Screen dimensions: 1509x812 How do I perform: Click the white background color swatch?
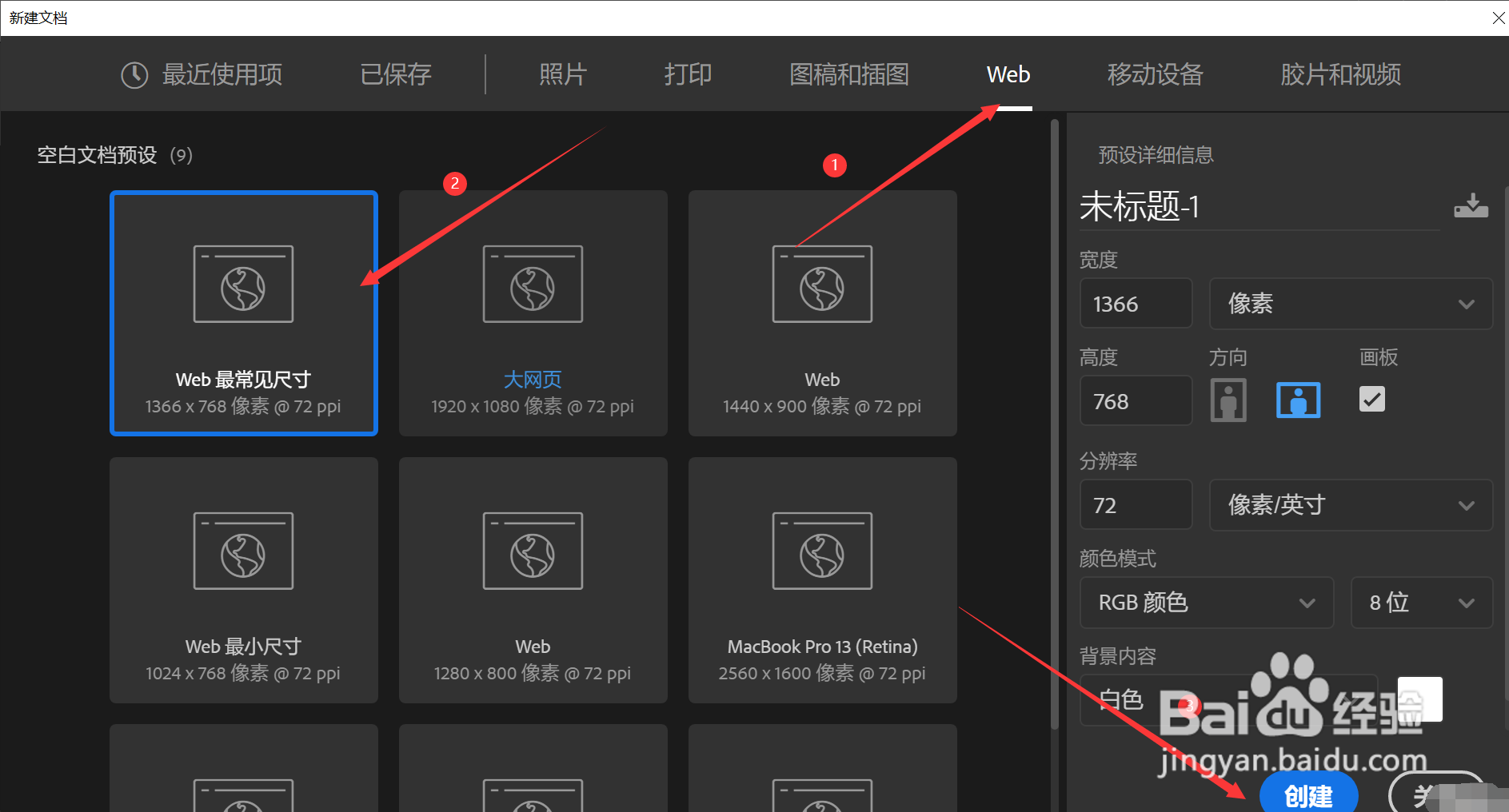1420,699
